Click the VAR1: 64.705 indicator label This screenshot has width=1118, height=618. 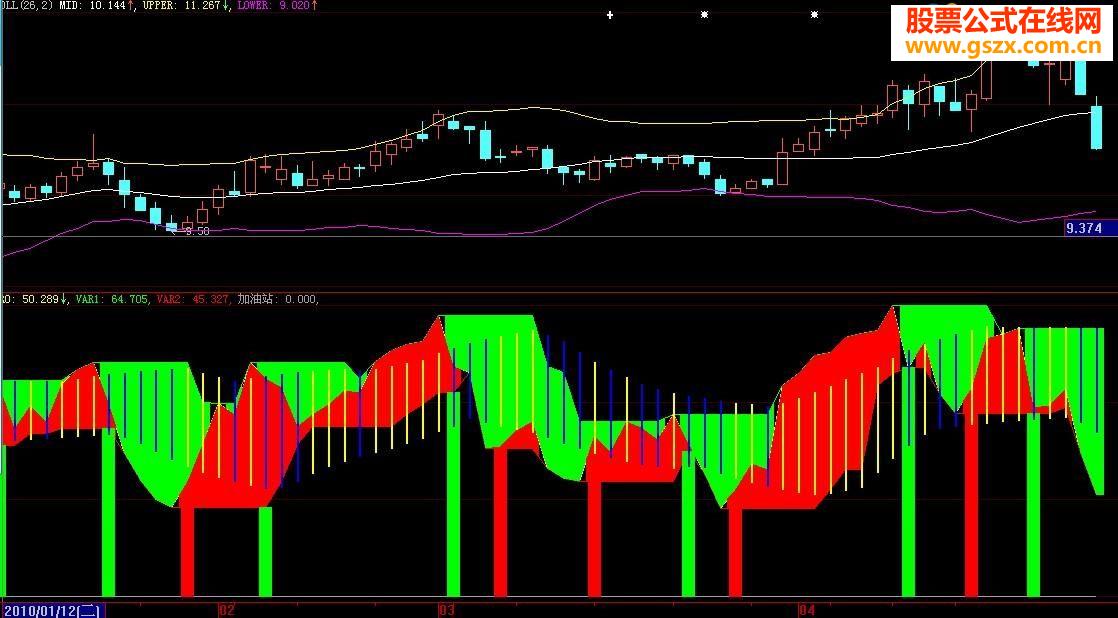point(113,300)
